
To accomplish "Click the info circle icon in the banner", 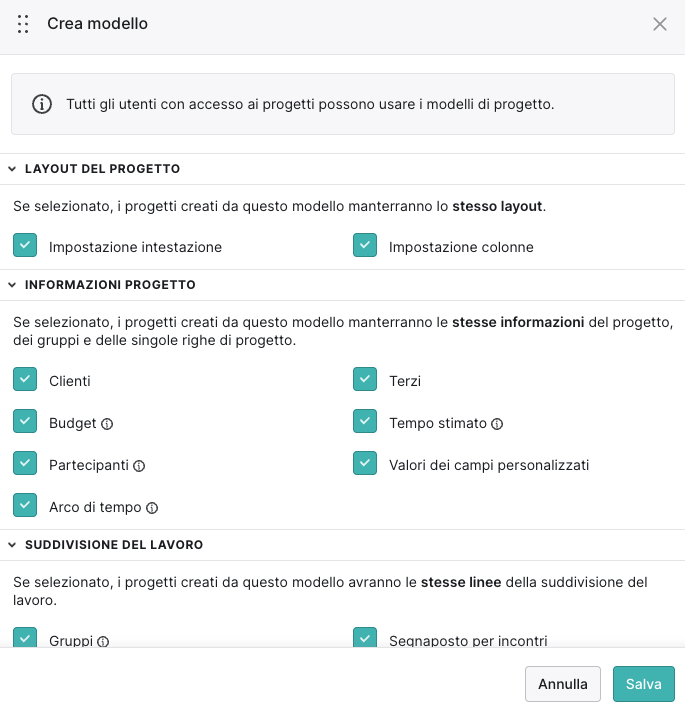I will click(42, 104).
